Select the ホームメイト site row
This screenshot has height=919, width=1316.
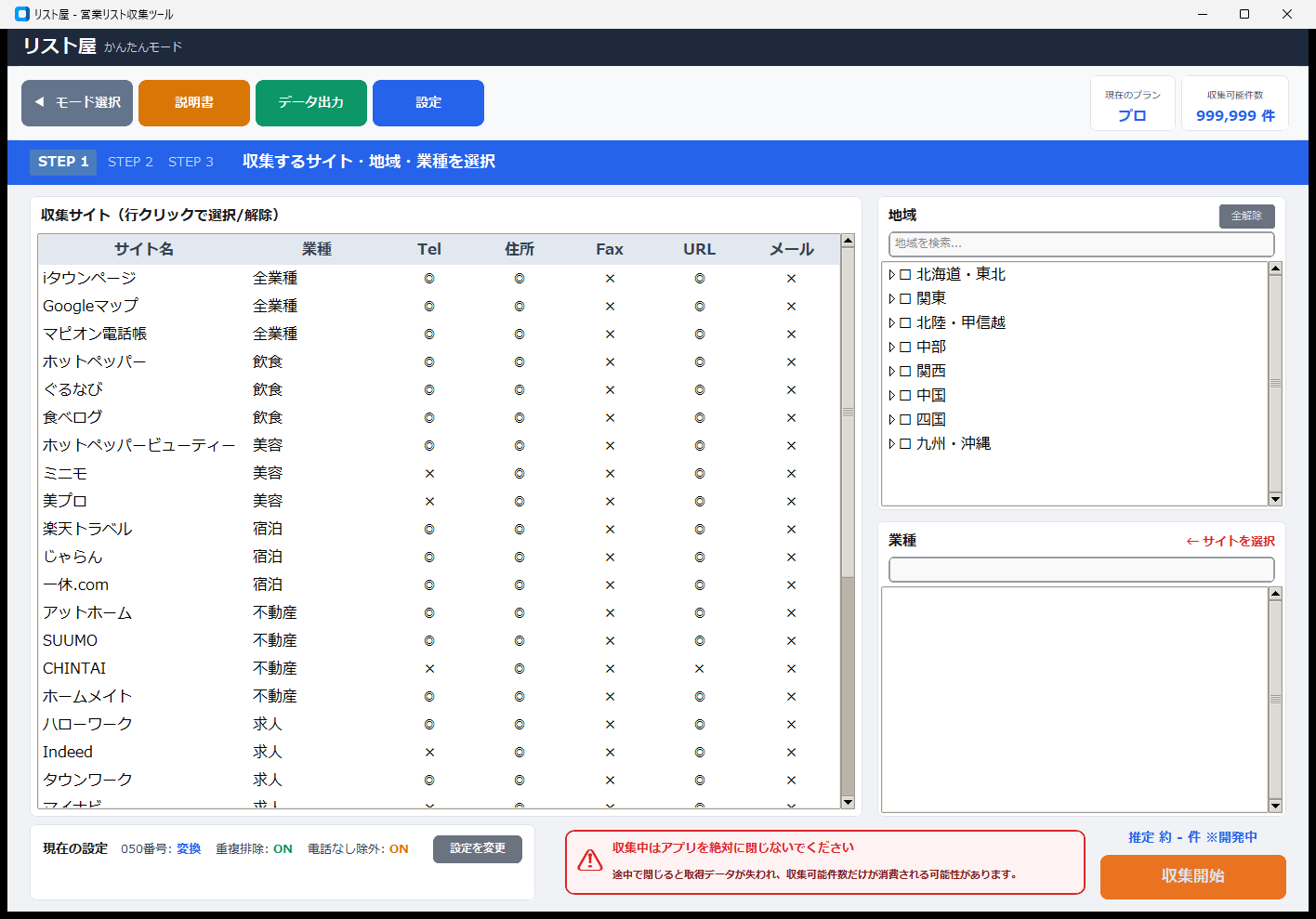pyautogui.click(x=439, y=697)
